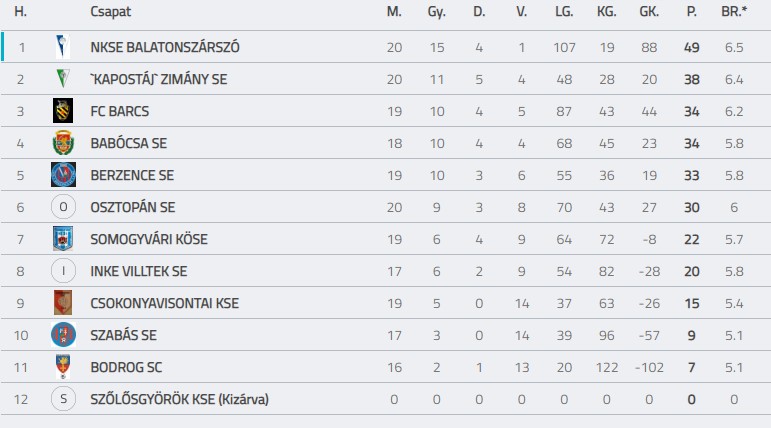
Task: Select the Babócsa SE crest icon
Action: [x=63, y=143]
